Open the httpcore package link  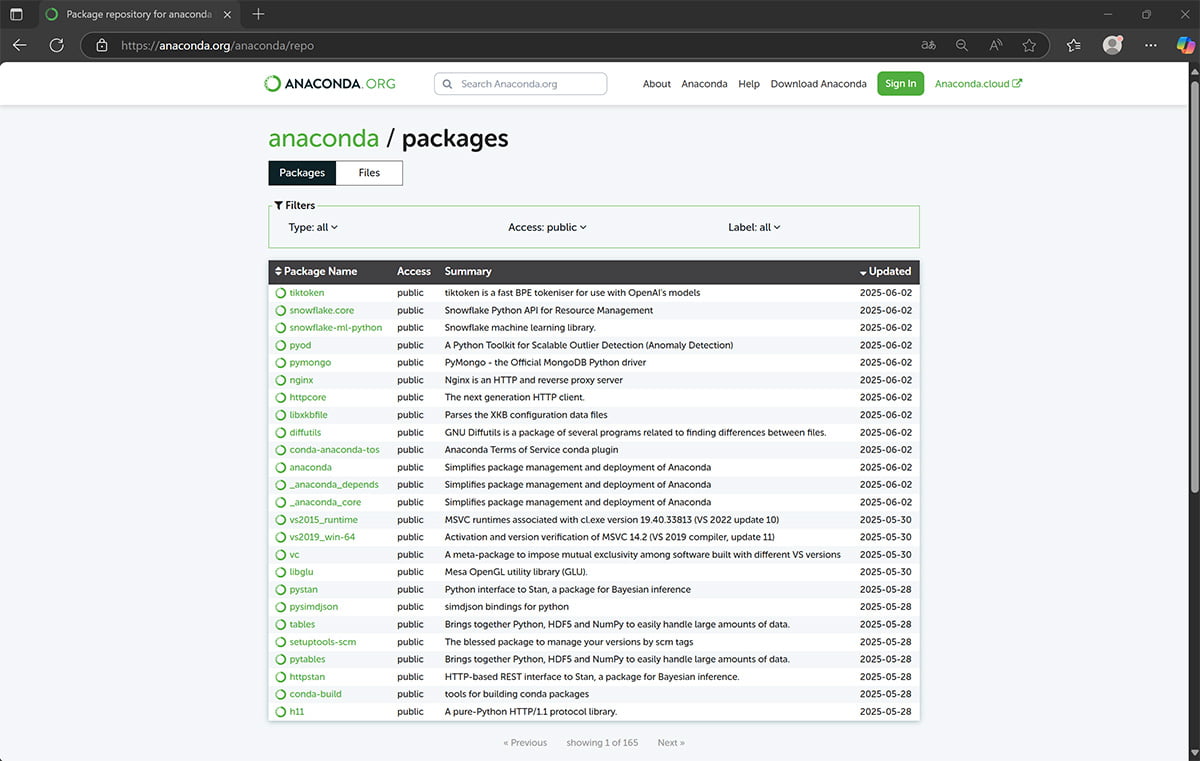coord(308,397)
